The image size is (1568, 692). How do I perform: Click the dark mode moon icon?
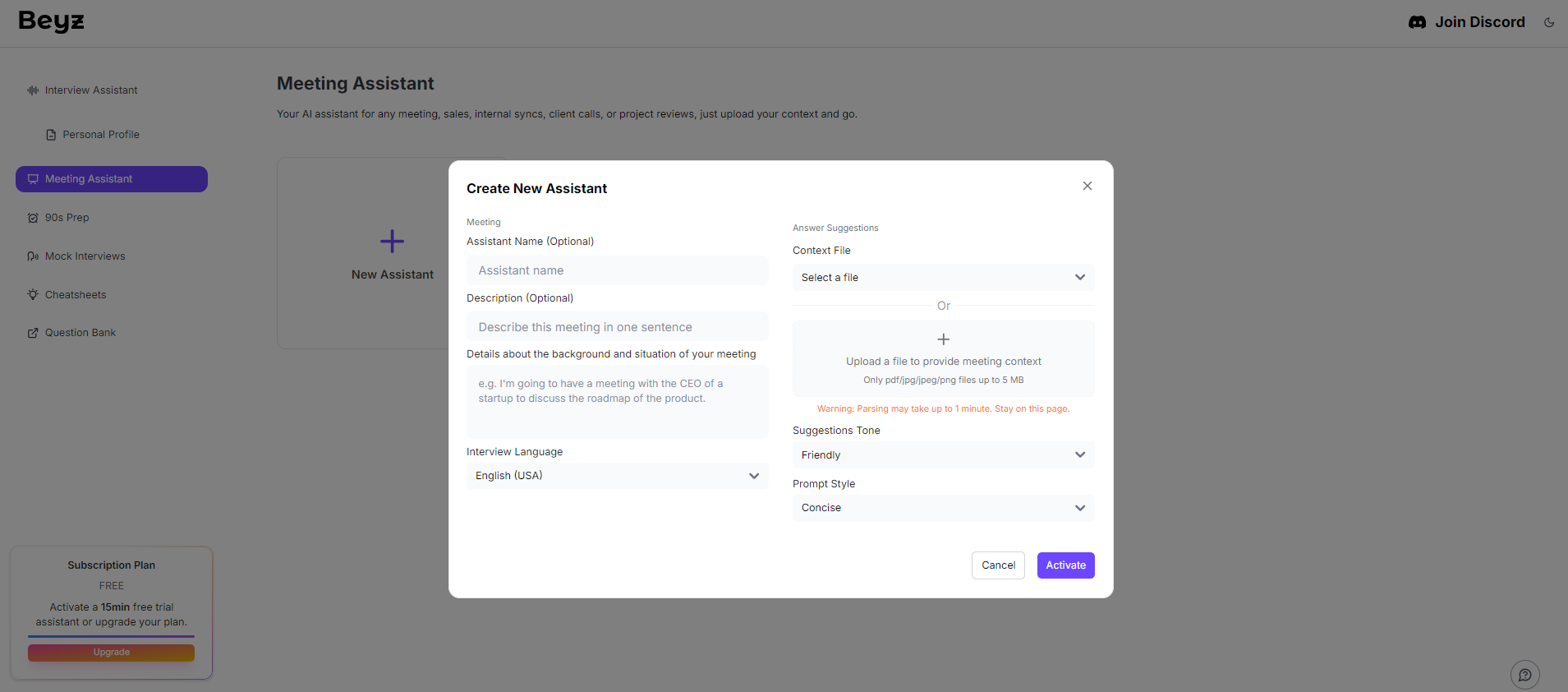tap(1549, 22)
